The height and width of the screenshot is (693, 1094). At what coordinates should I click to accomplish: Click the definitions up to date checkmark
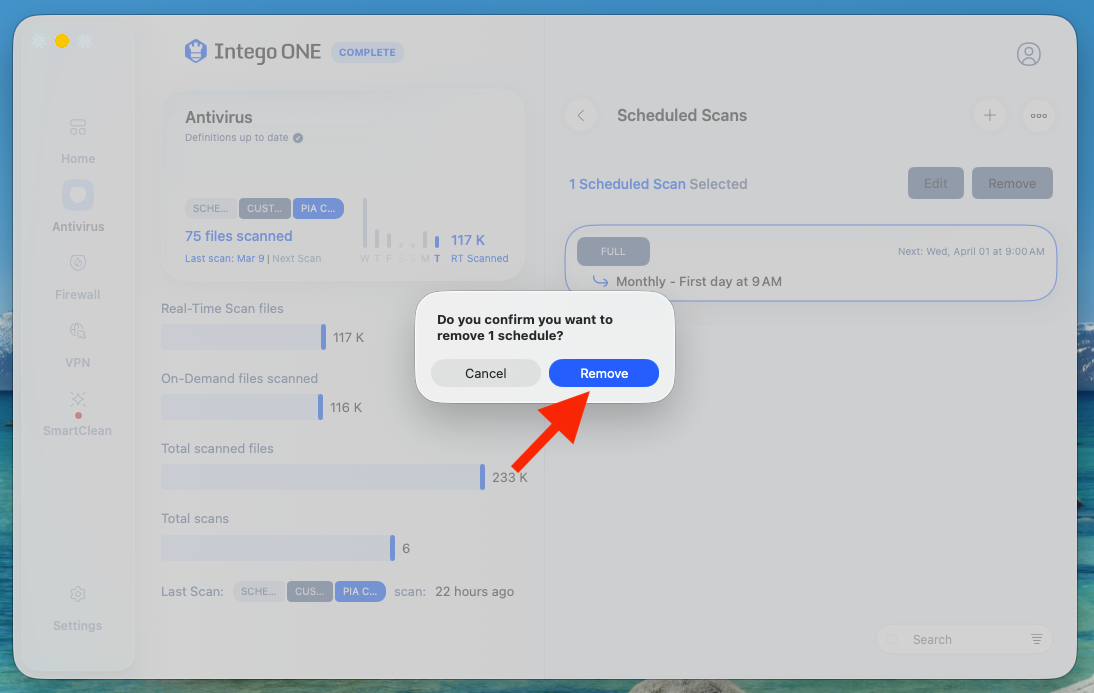coord(298,138)
